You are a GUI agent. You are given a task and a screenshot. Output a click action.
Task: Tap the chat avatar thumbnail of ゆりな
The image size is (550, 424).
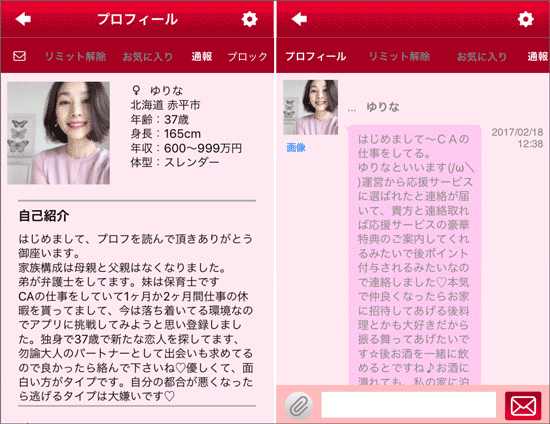pos(310,107)
